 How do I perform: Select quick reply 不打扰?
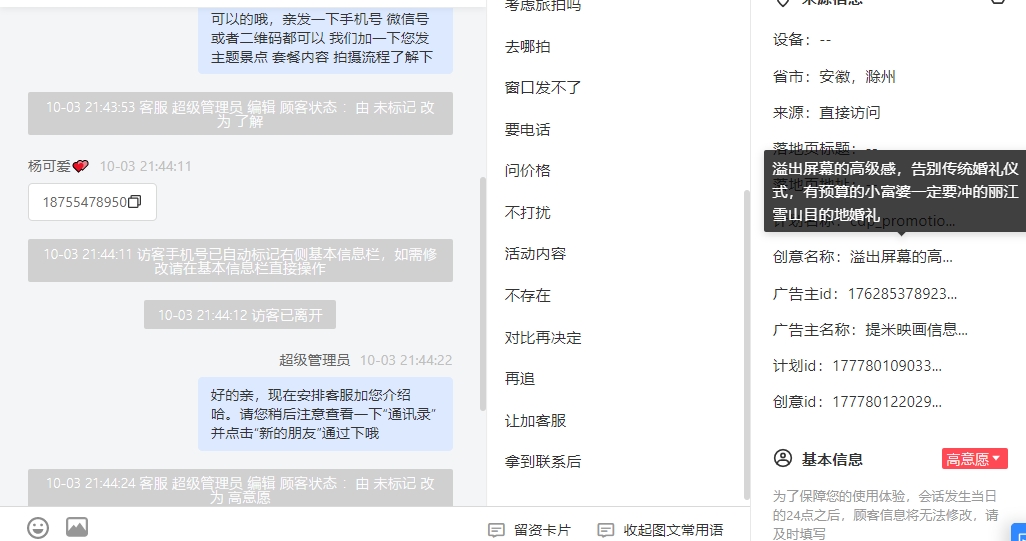527,213
